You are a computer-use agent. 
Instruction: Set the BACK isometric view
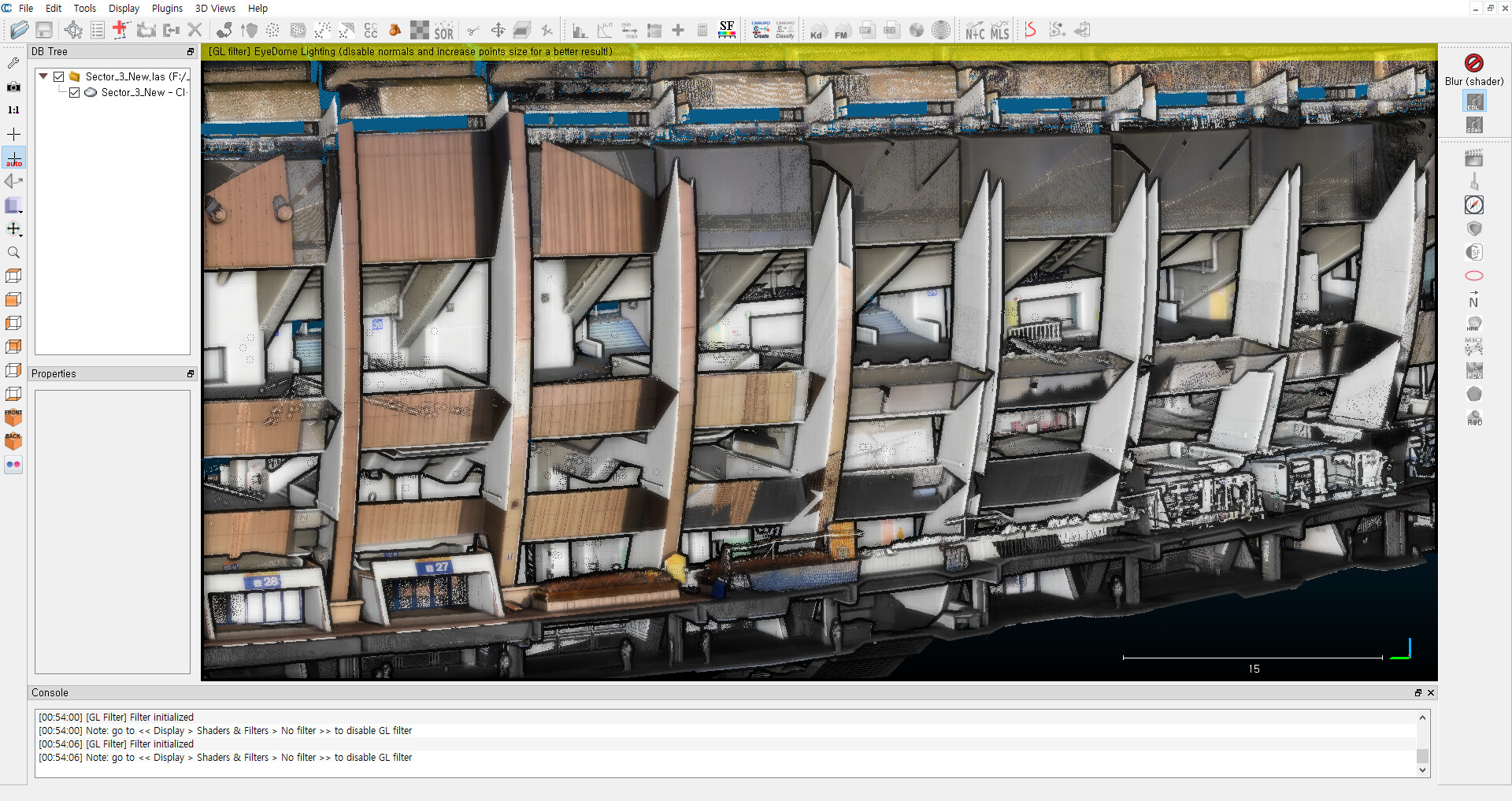click(x=13, y=441)
